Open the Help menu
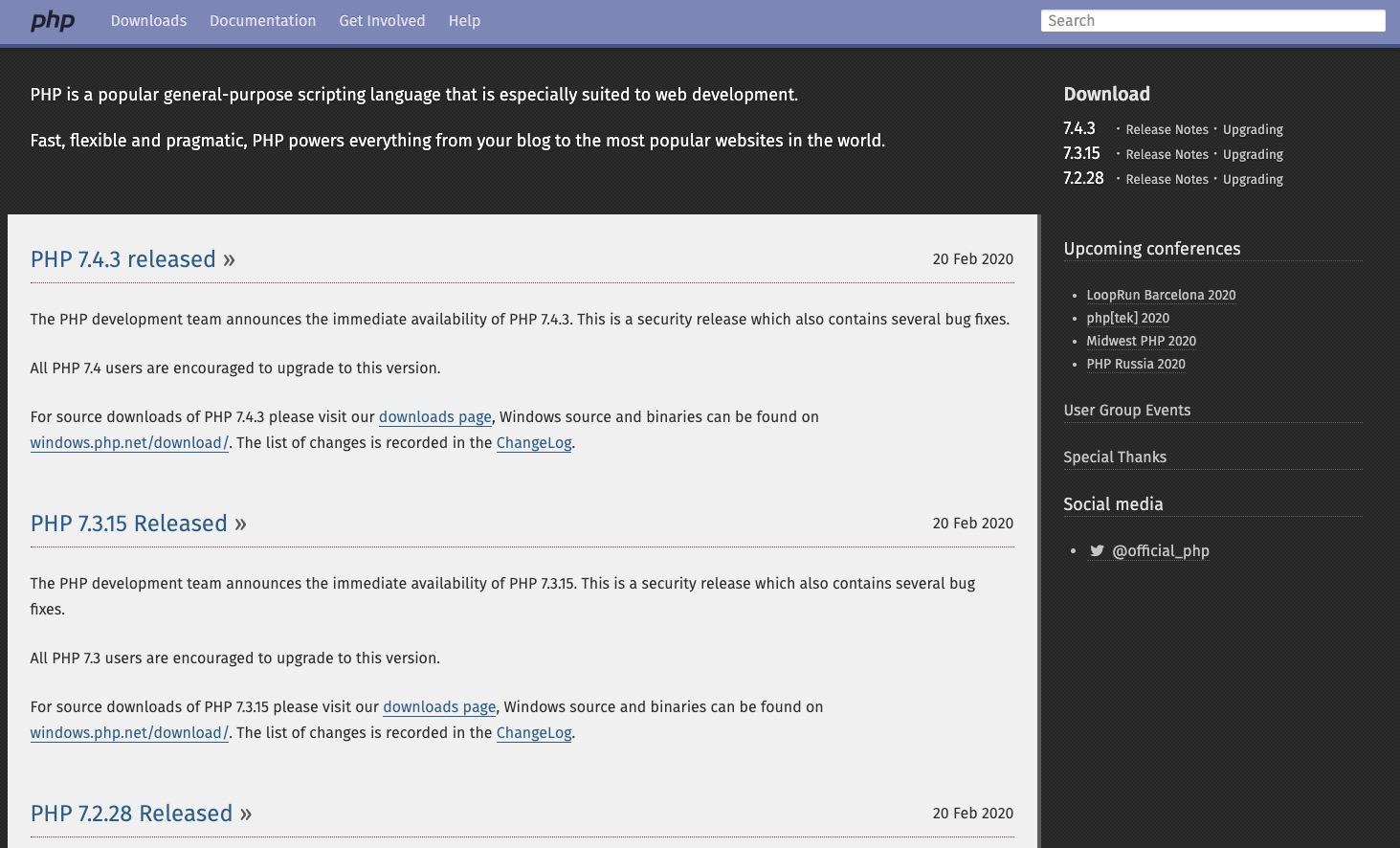 click(464, 20)
